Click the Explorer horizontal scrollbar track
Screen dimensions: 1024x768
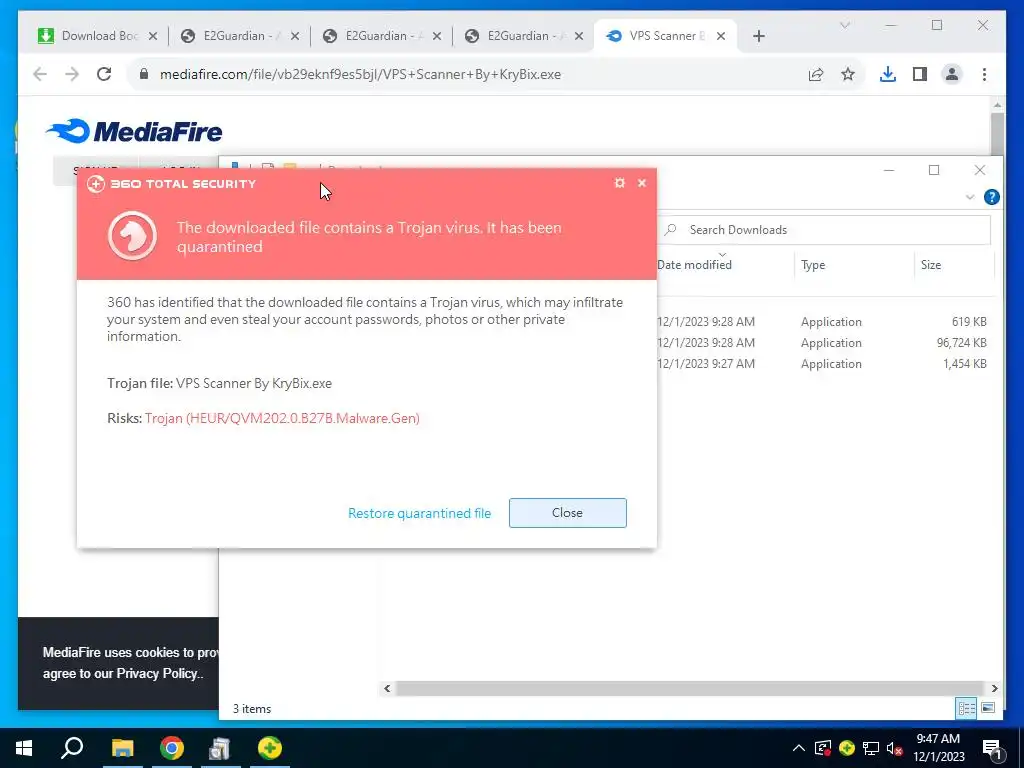(690, 688)
